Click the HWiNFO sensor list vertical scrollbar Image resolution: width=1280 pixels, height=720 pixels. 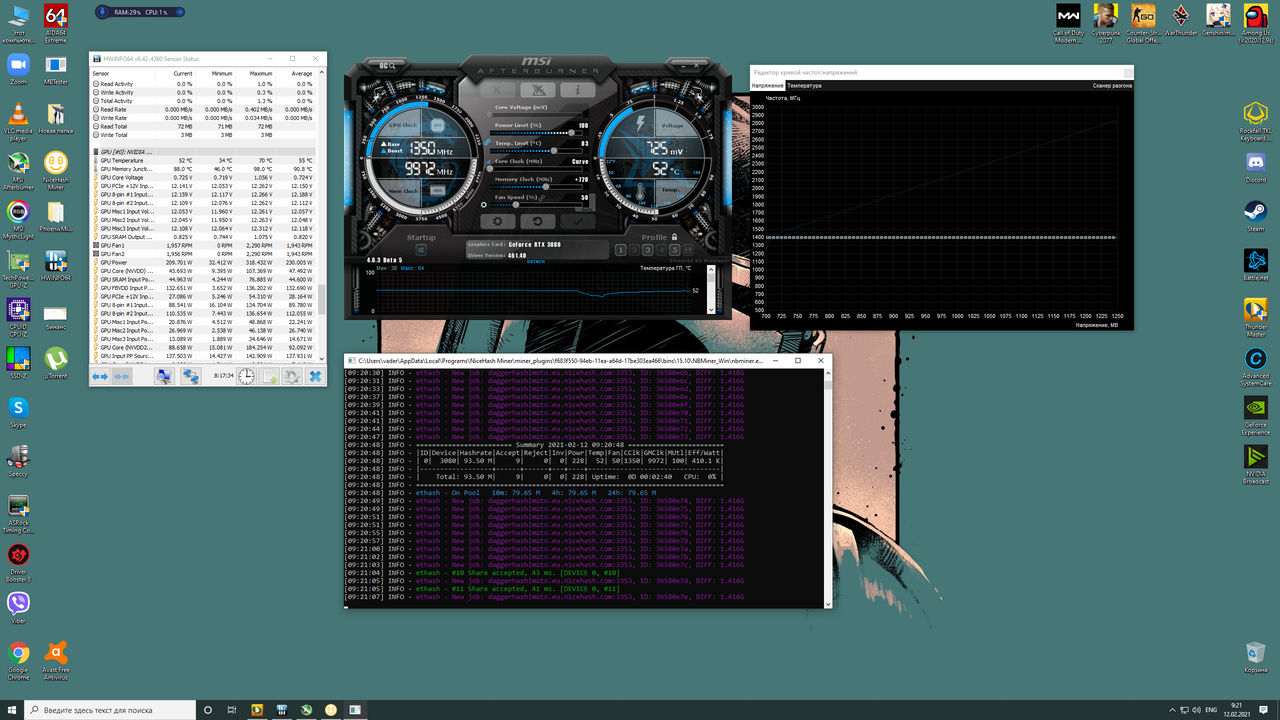click(x=321, y=215)
